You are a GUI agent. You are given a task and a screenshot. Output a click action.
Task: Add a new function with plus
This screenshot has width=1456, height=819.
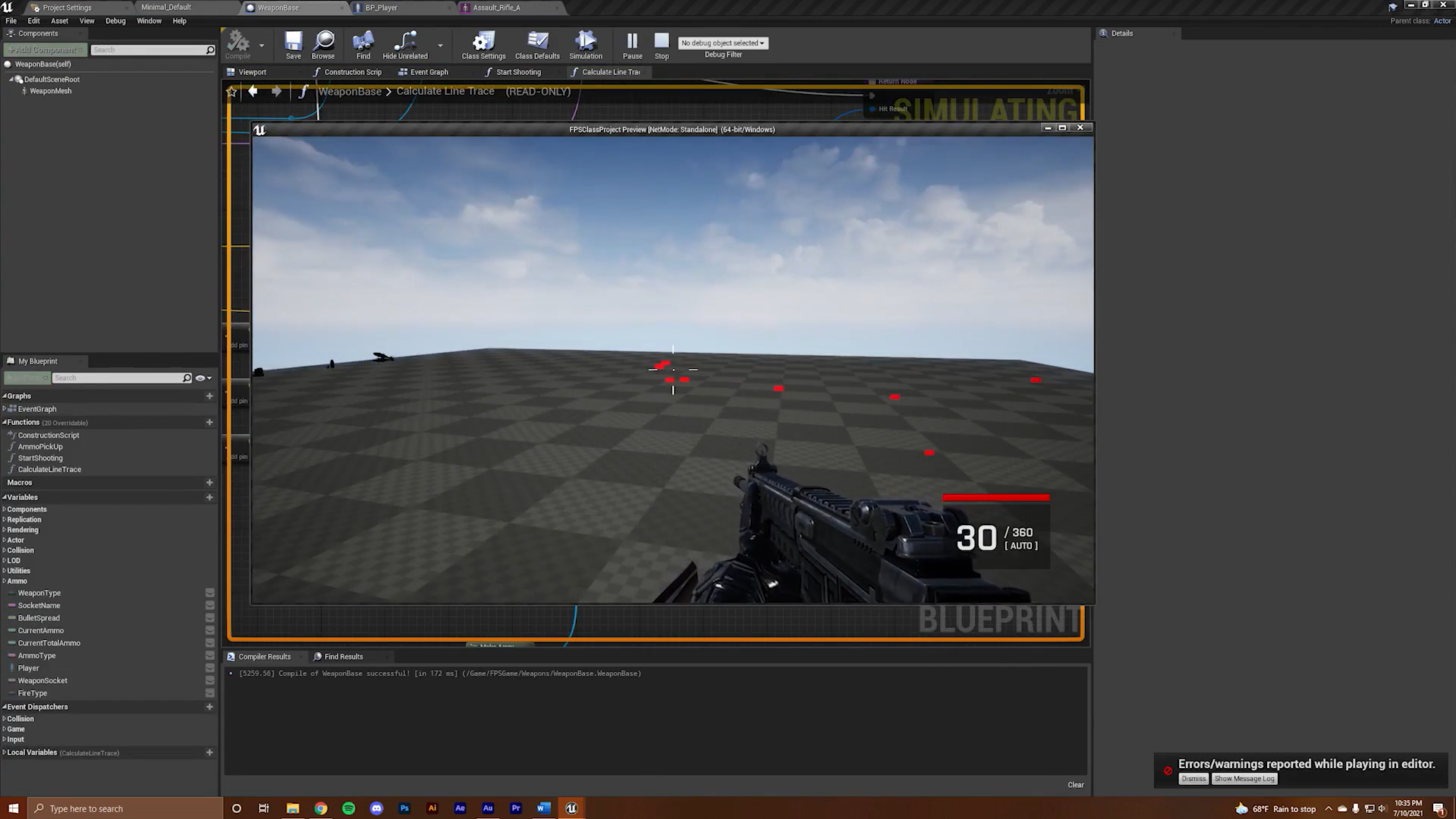pos(209,423)
